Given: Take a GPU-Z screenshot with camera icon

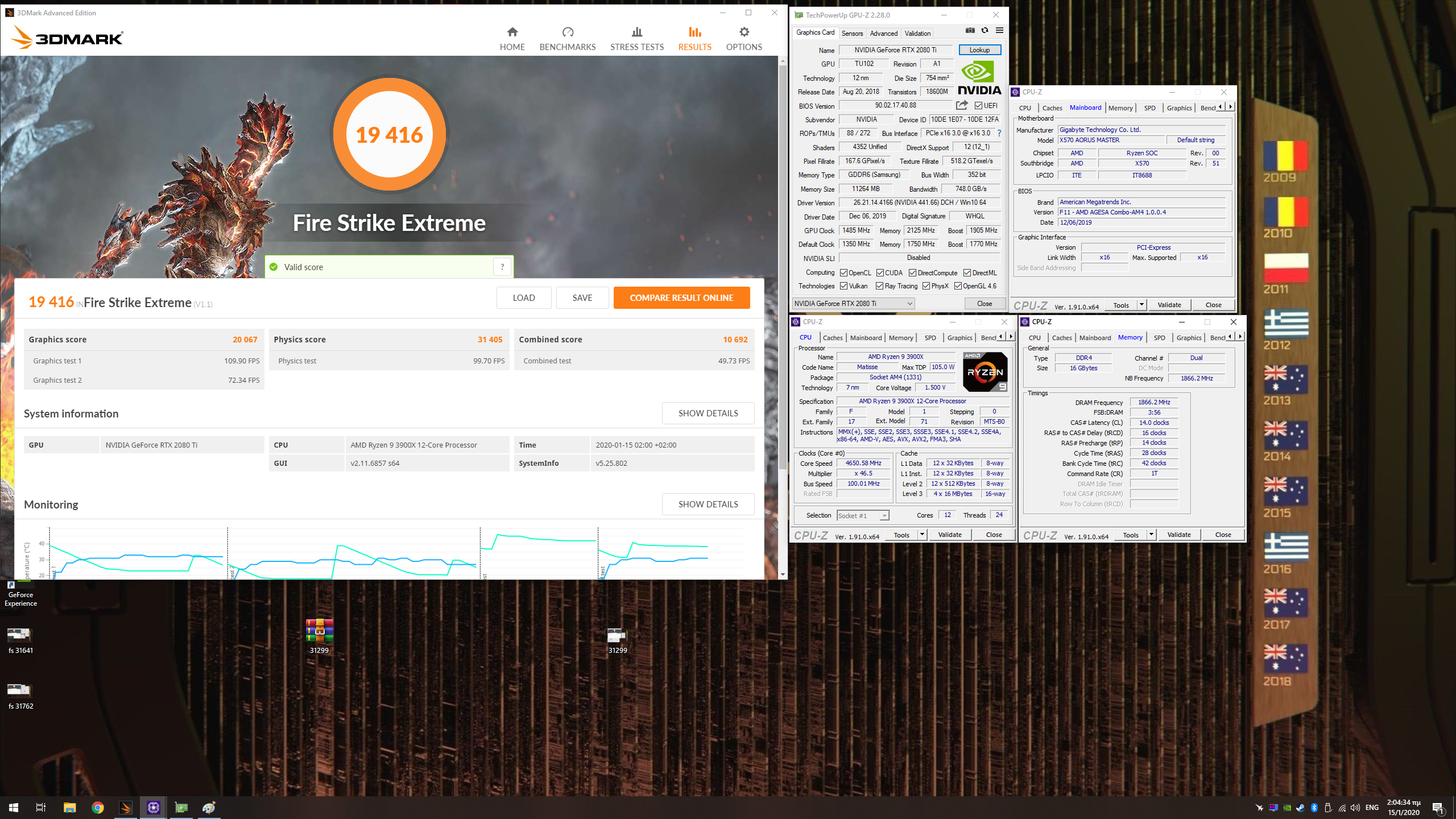Looking at the screenshot, I should coord(970,31).
